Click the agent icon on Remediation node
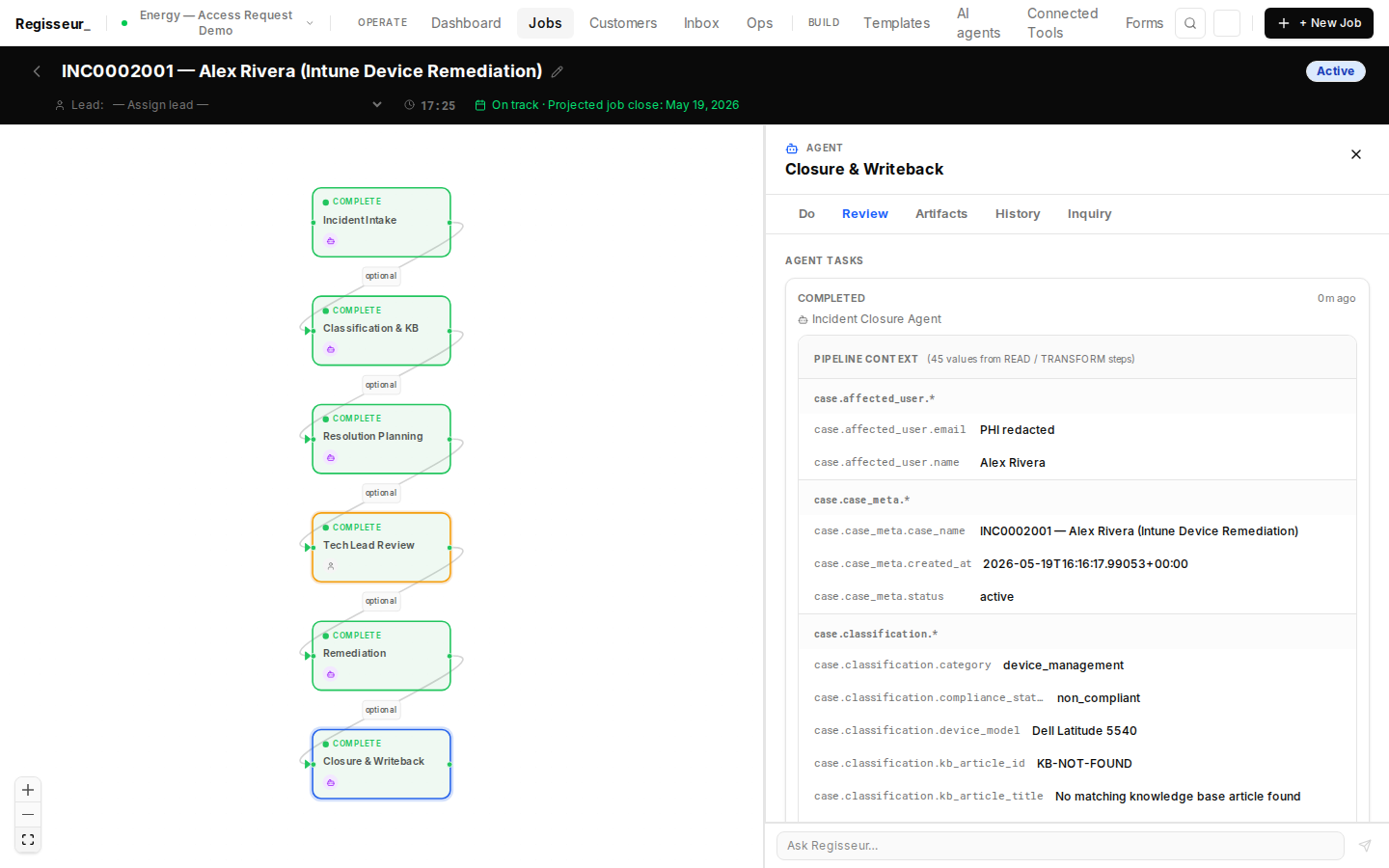 click(331, 674)
